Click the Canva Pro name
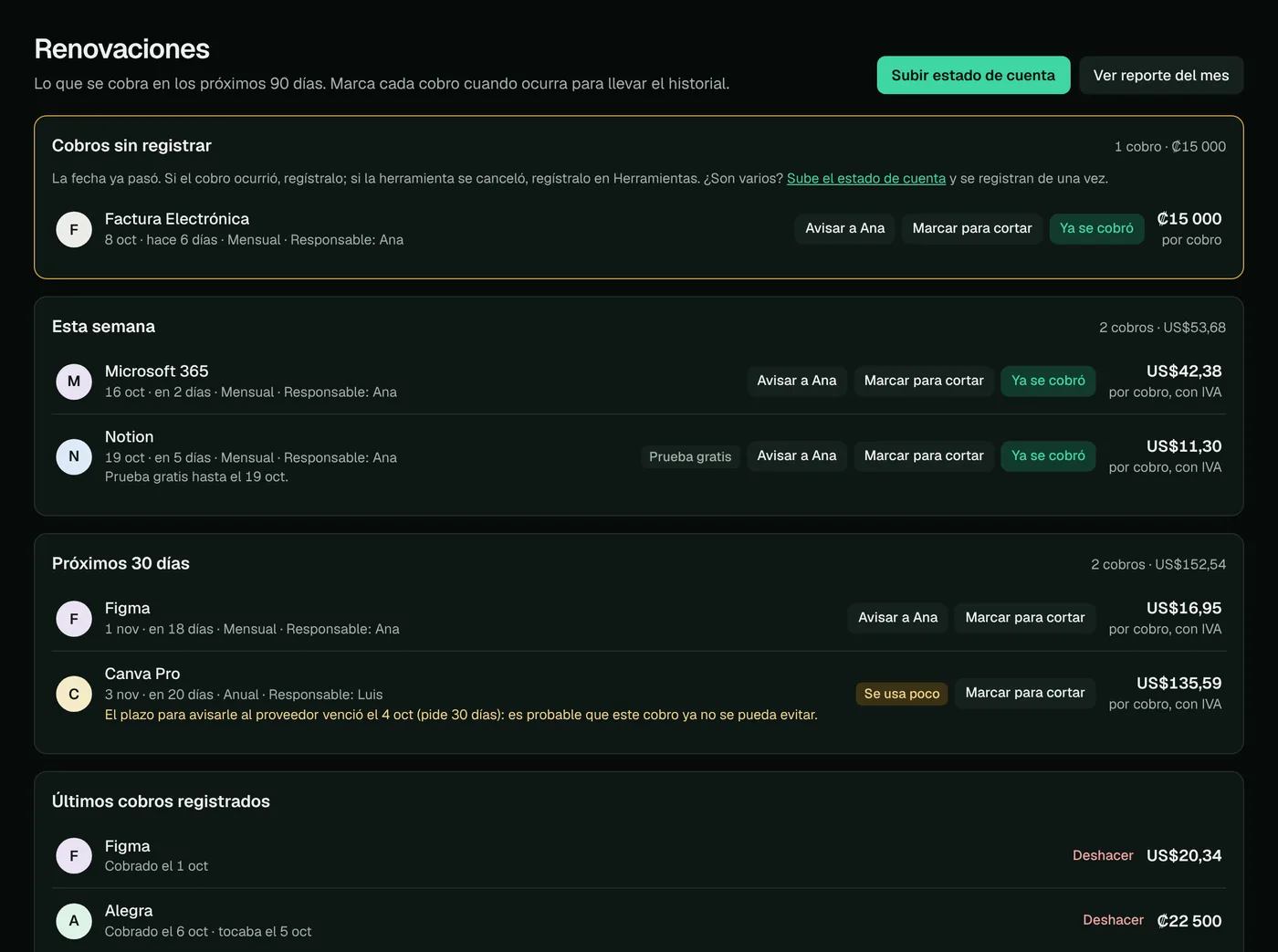 tap(142, 674)
